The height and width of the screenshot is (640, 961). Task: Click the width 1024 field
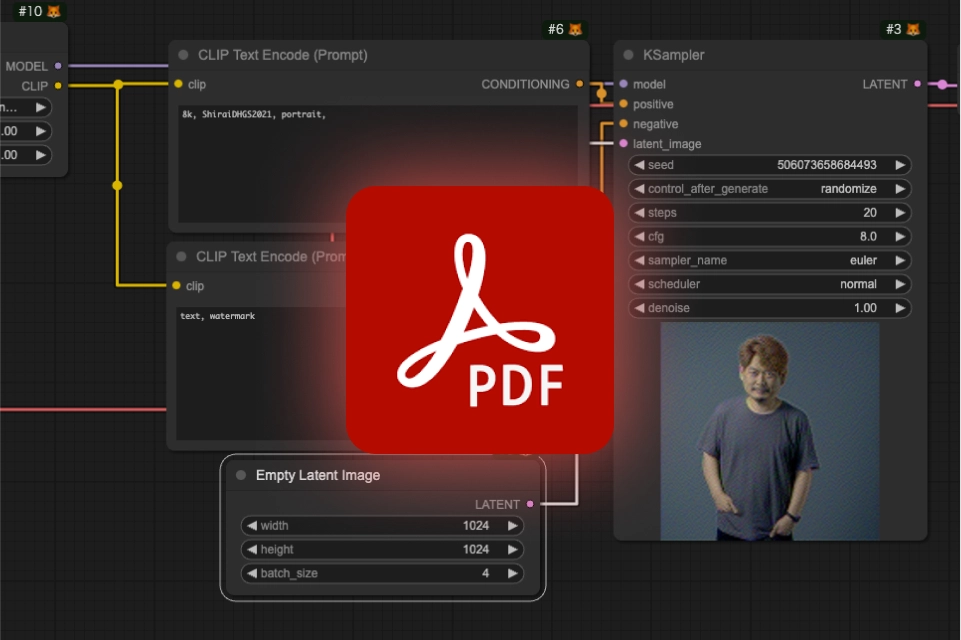coord(382,525)
